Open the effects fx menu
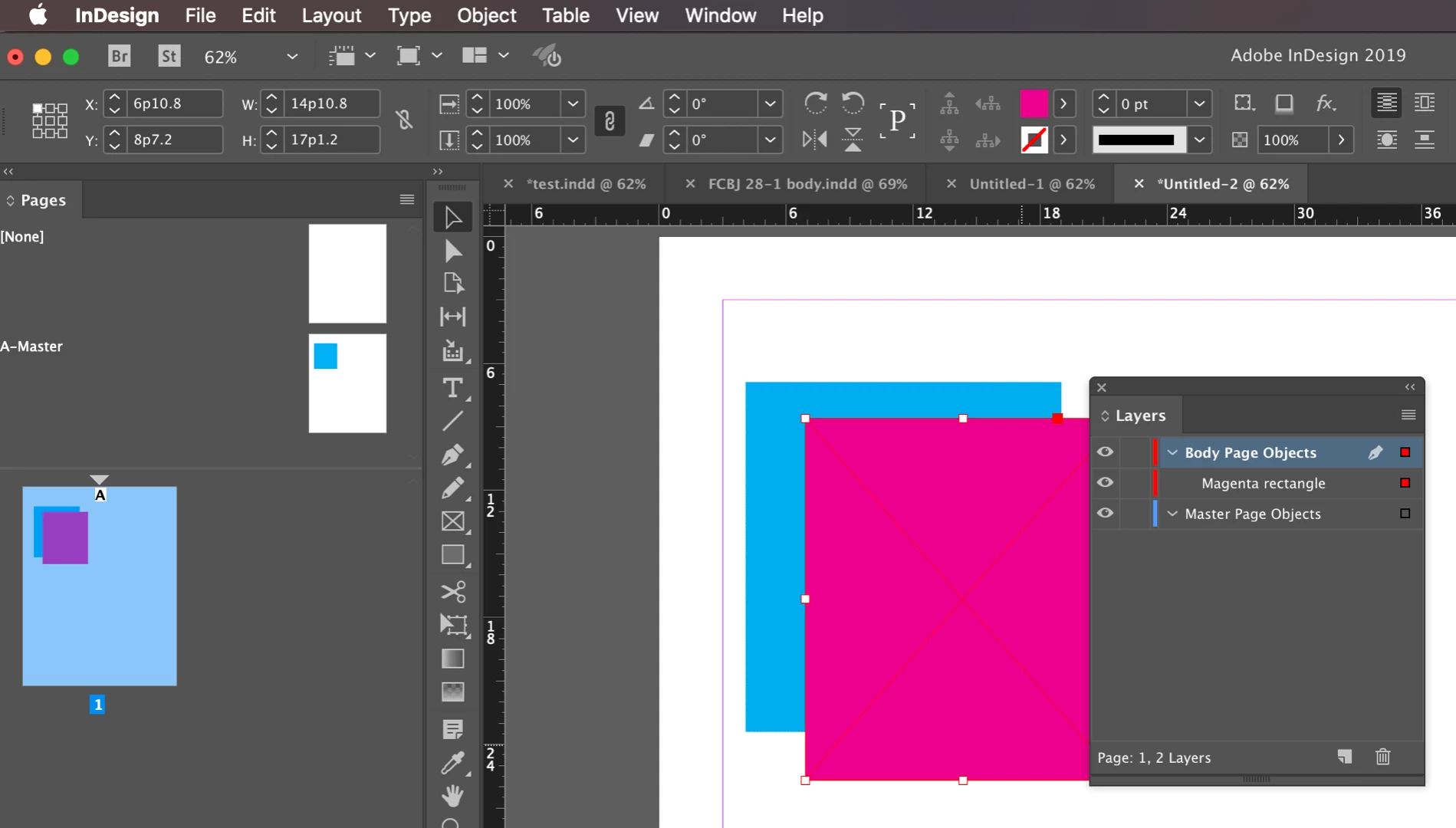 point(1325,103)
